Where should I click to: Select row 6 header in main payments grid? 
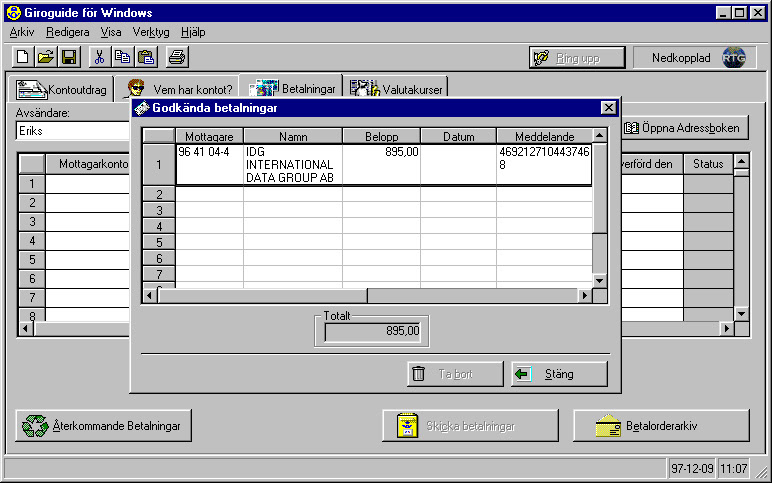[32, 279]
